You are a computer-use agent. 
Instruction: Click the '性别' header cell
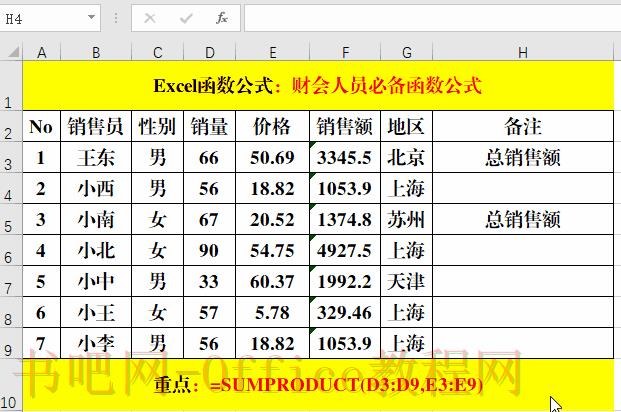pos(158,126)
